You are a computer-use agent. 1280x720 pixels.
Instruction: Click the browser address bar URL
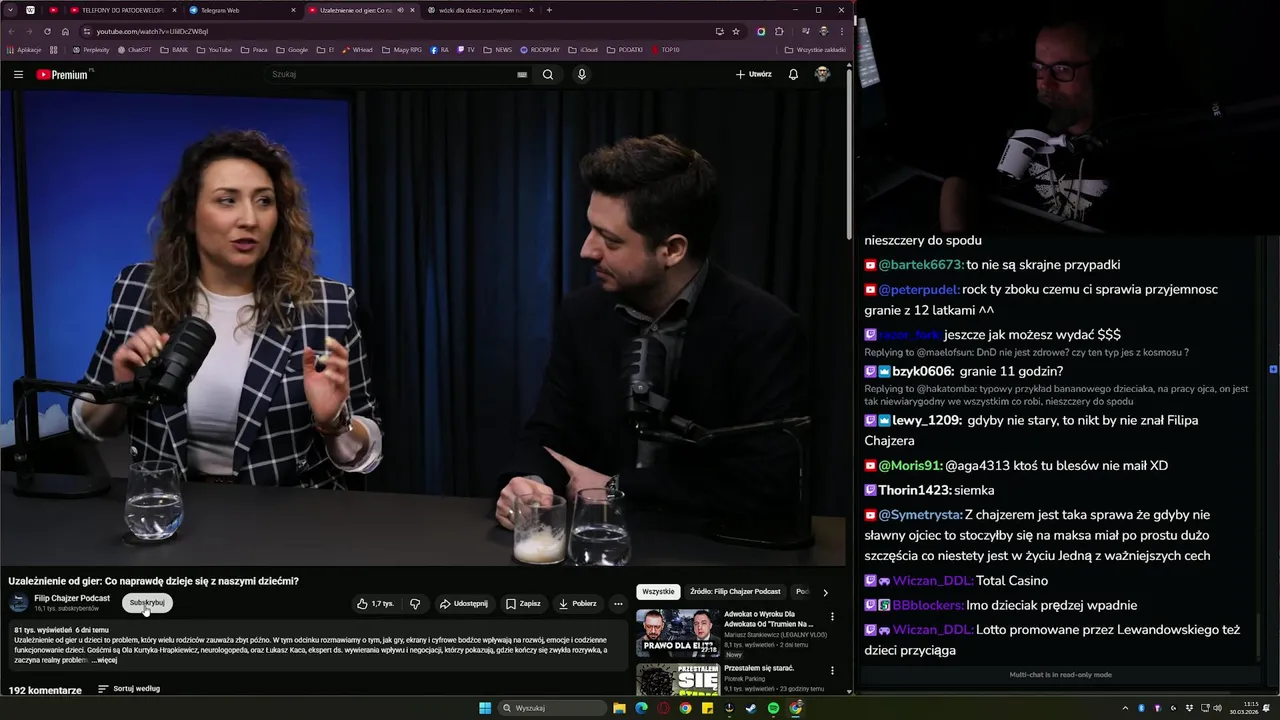coord(152,31)
